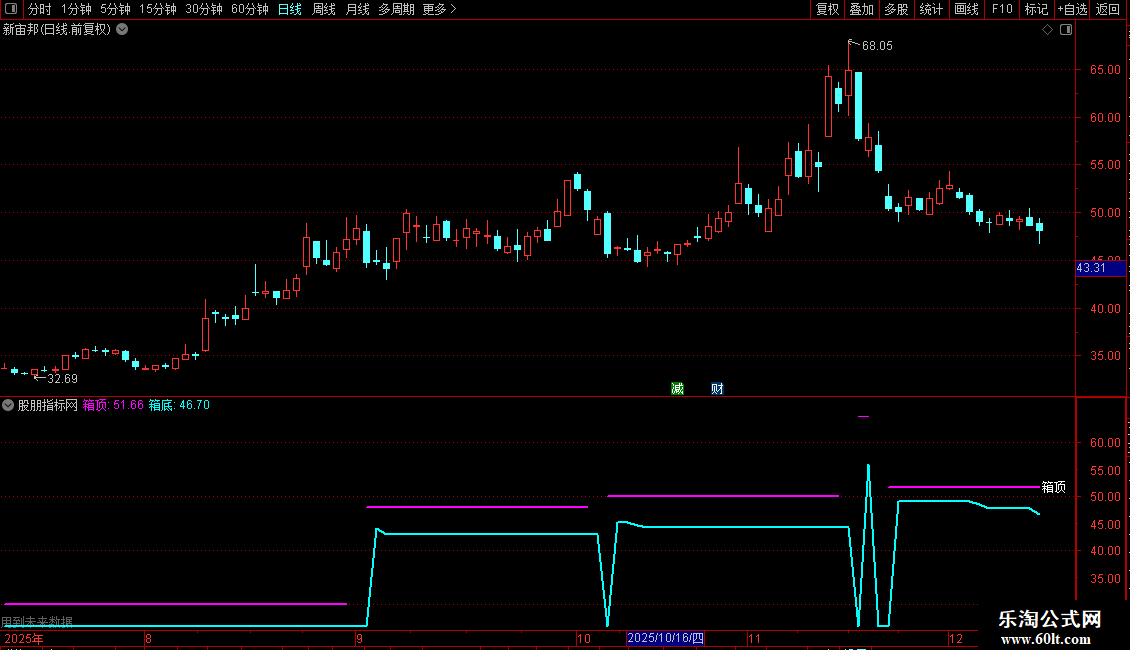
Task: Click the 股朋指标网 indicator name
Action: [48, 405]
